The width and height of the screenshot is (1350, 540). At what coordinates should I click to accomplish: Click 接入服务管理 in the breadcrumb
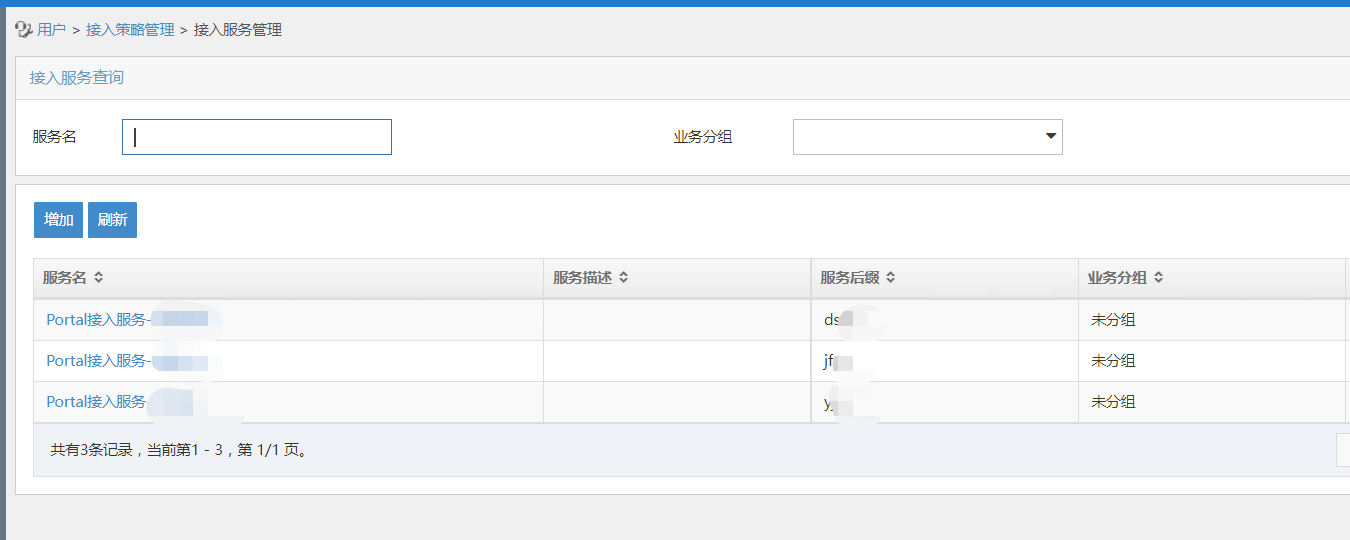[x=238, y=30]
